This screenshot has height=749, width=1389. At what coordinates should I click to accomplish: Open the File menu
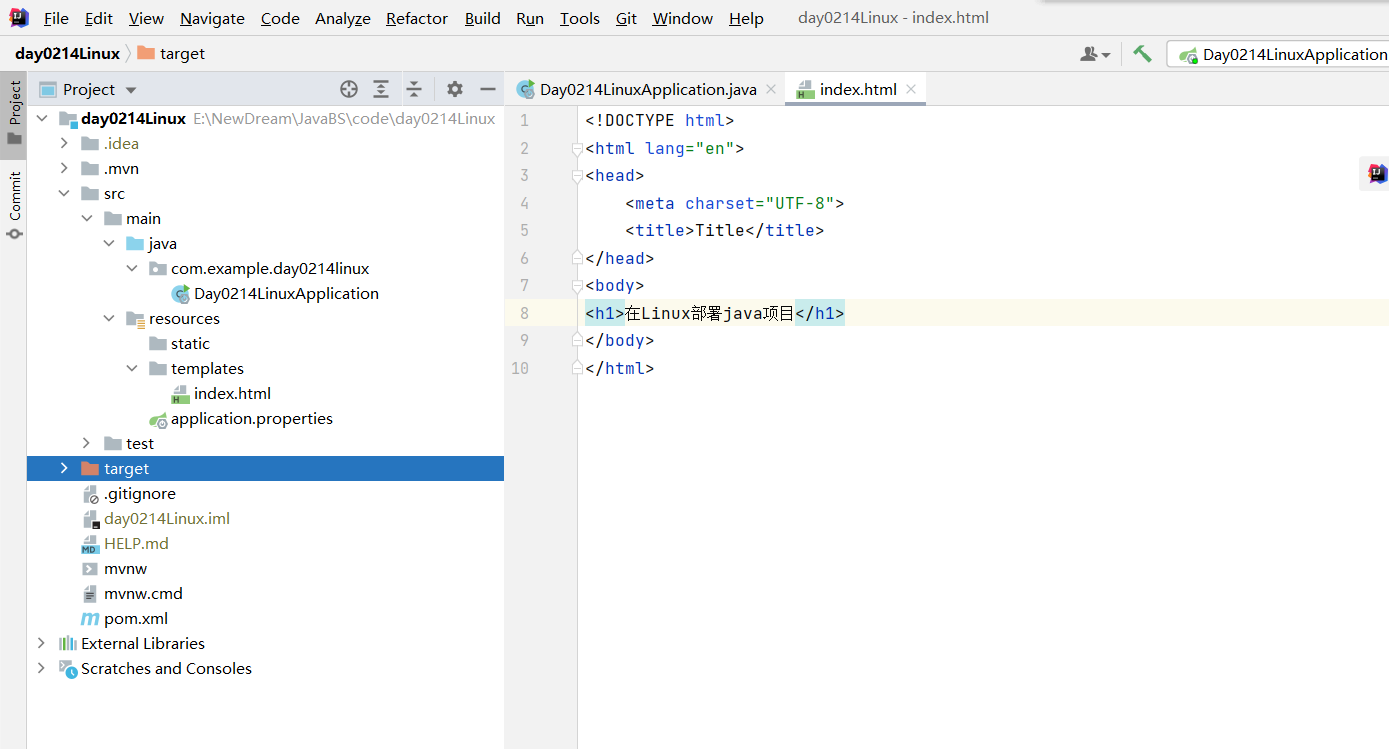pyautogui.click(x=56, y=18)
